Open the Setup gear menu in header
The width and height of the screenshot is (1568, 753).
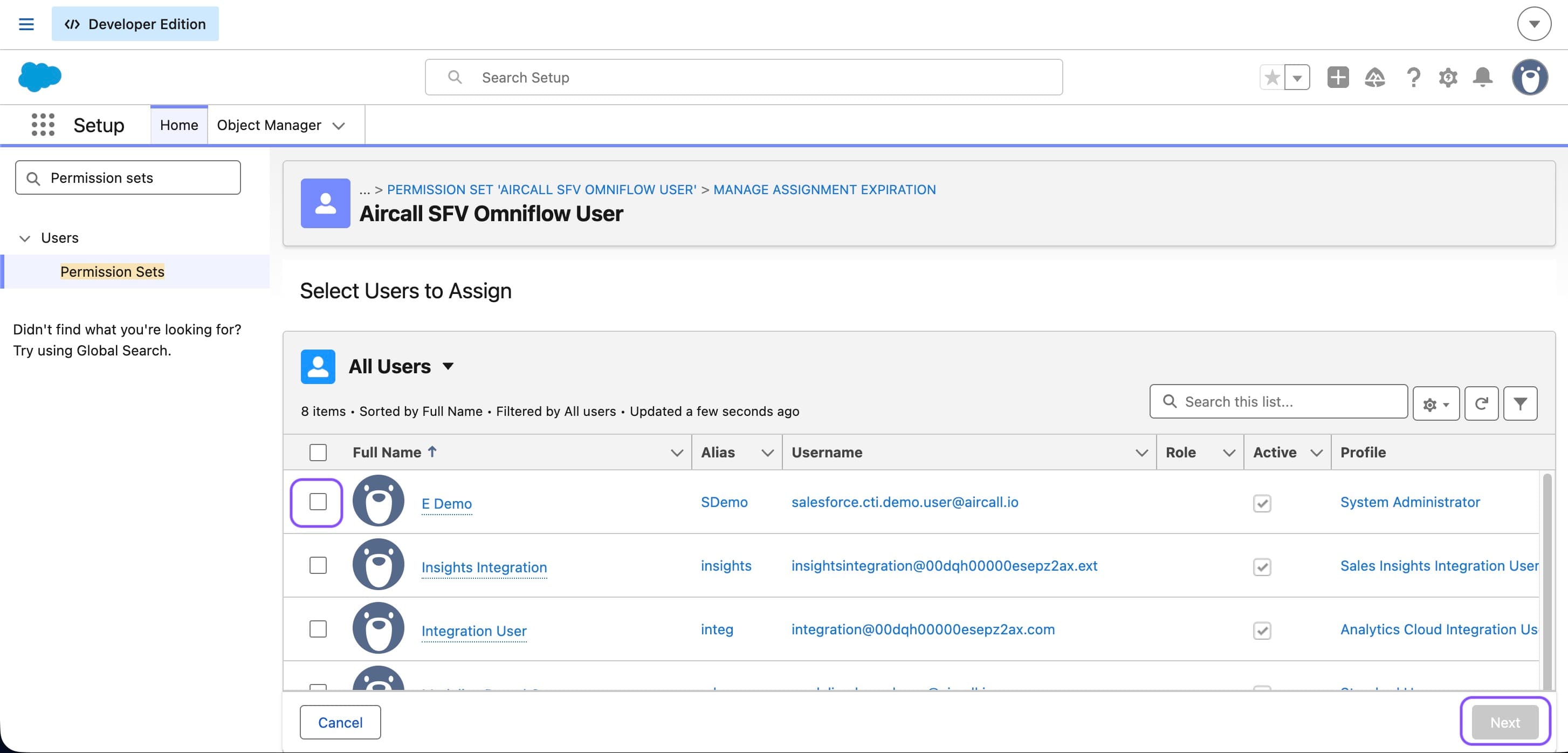click(x=1448, y=77)
